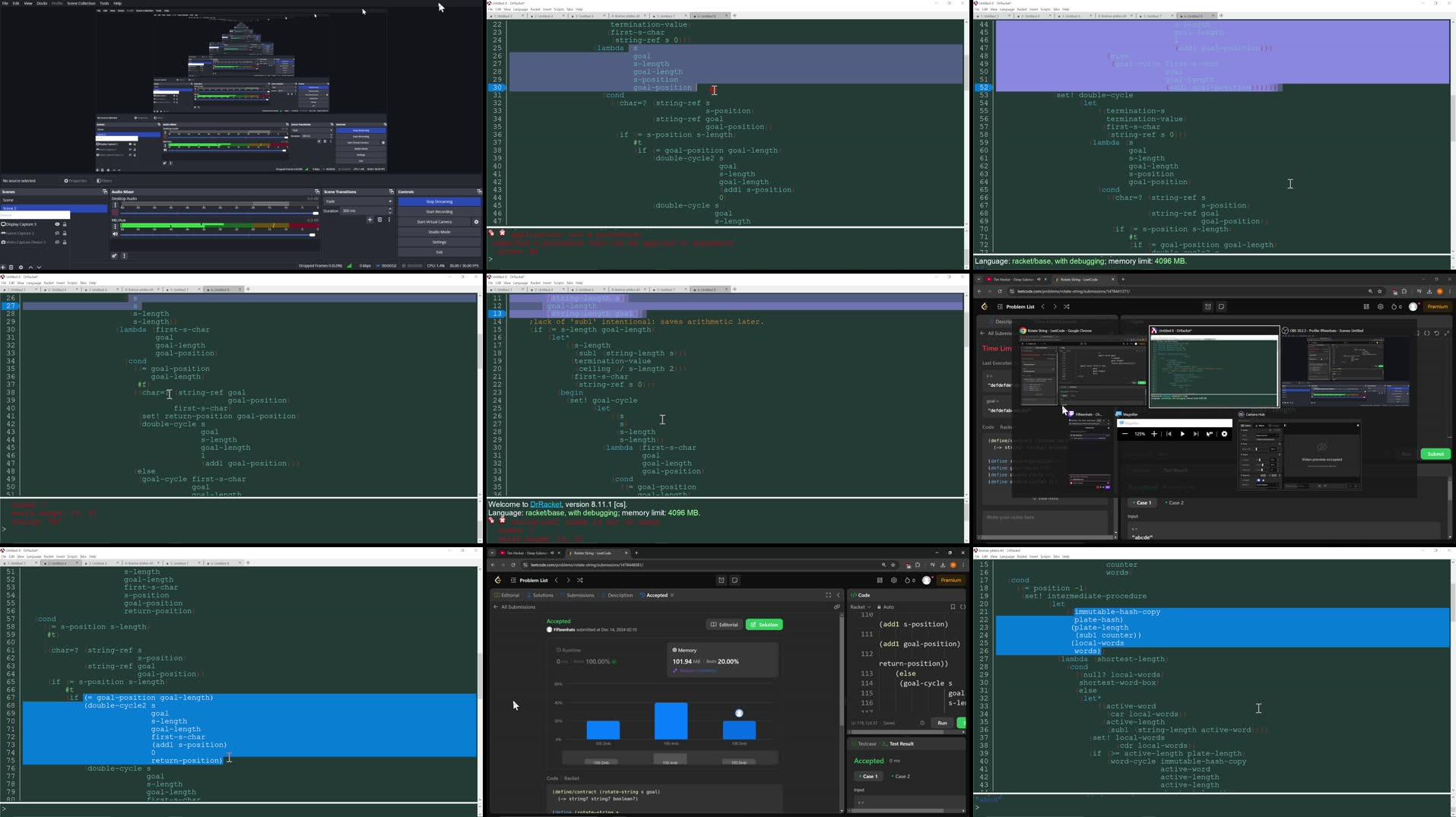Add a scene with the OBS plus icon
Viewport: 1456px width, 817px height.
[3, 268]
